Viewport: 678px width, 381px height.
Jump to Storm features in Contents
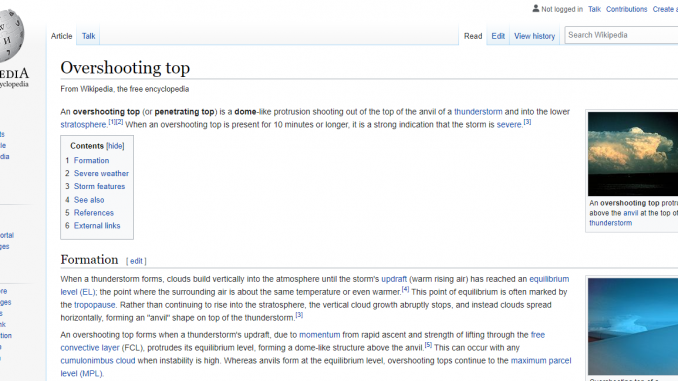point(99,186)
